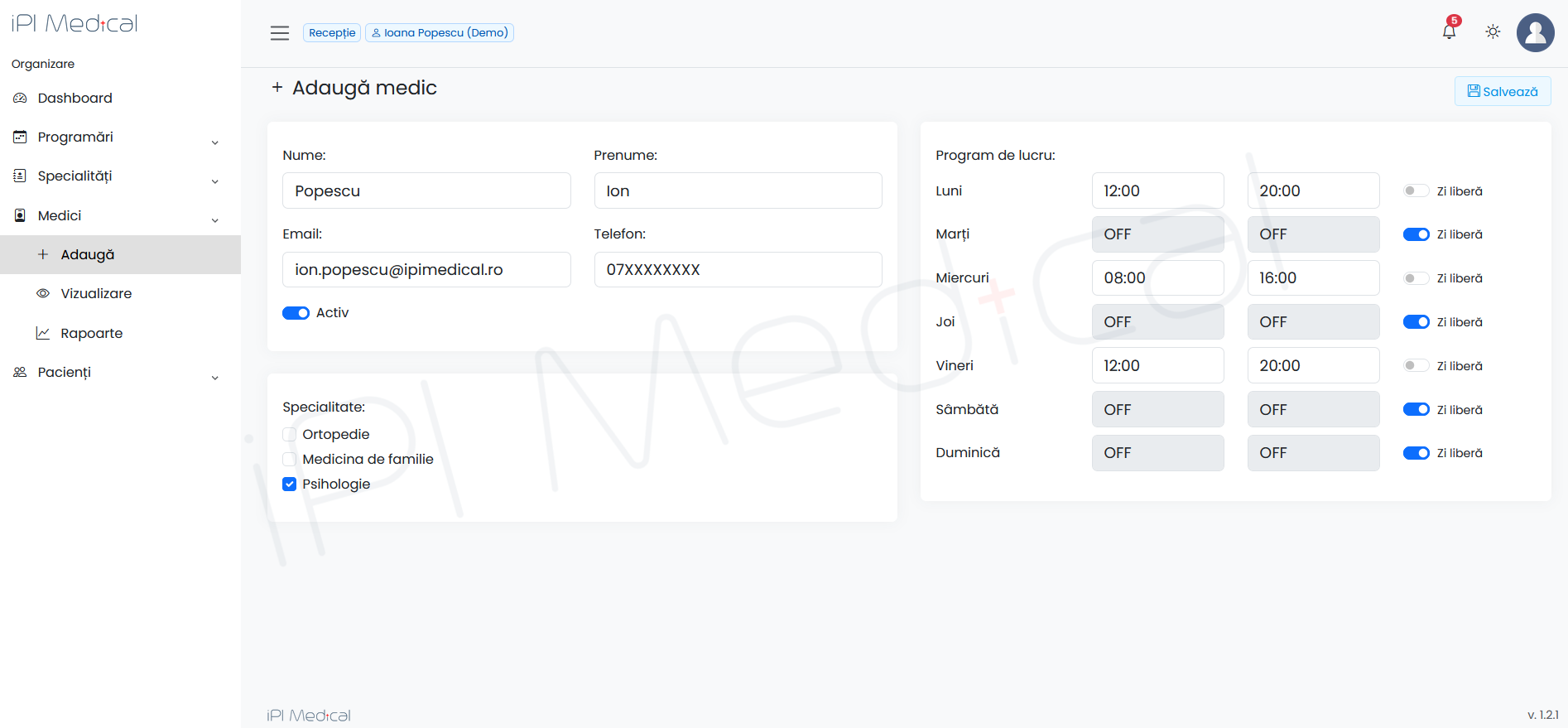Viewport: 1568px width, 728px height.
Task: Click the Recepție badge link
Action: [332, 33]
